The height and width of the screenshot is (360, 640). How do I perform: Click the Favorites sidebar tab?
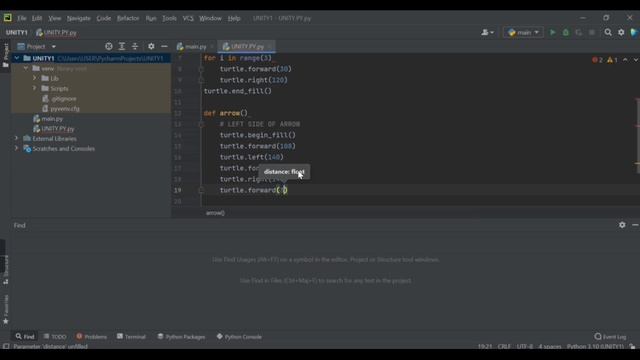click(5, 310)
